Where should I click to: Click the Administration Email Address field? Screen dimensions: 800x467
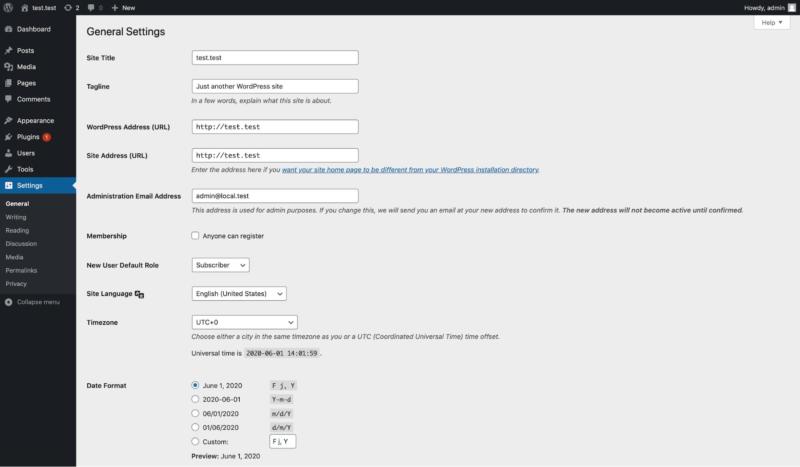(x=274, y=196)
